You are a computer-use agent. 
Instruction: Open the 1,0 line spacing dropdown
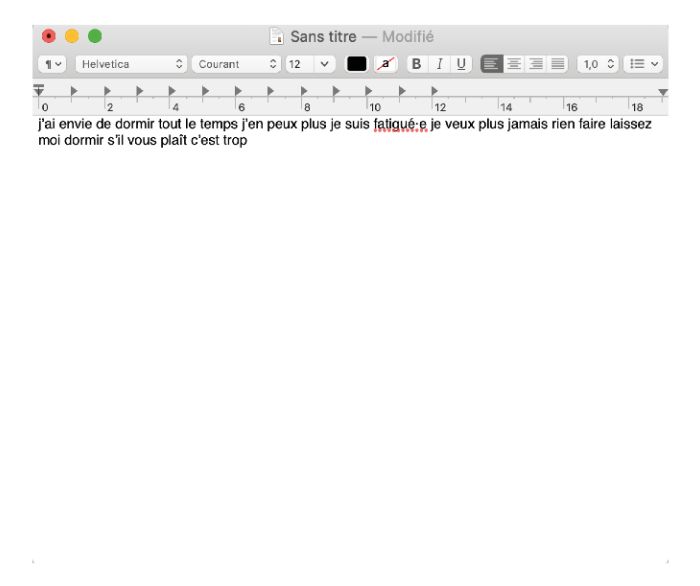click(598, 64)
